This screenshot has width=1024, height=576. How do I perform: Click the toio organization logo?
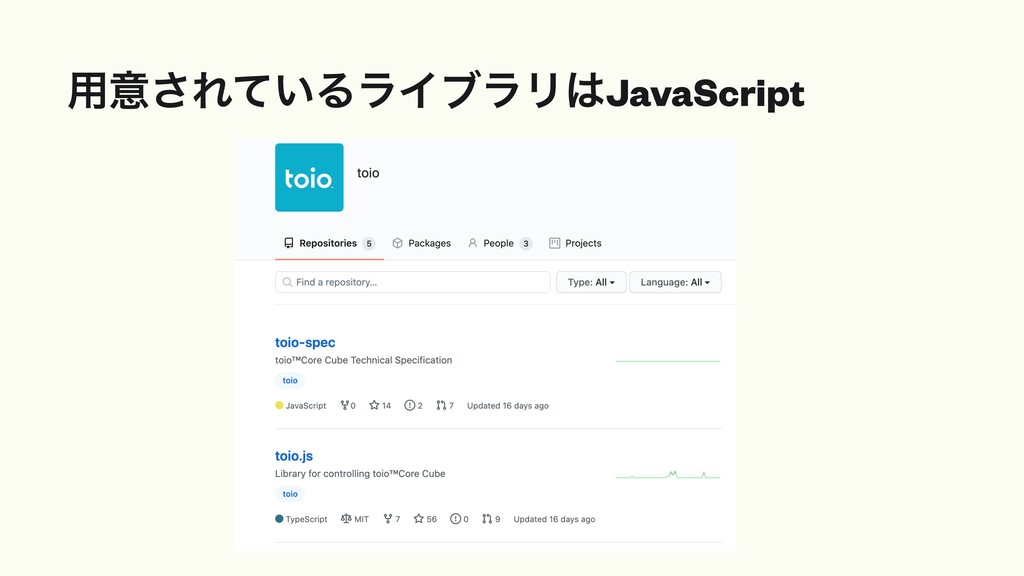[309, 177]
